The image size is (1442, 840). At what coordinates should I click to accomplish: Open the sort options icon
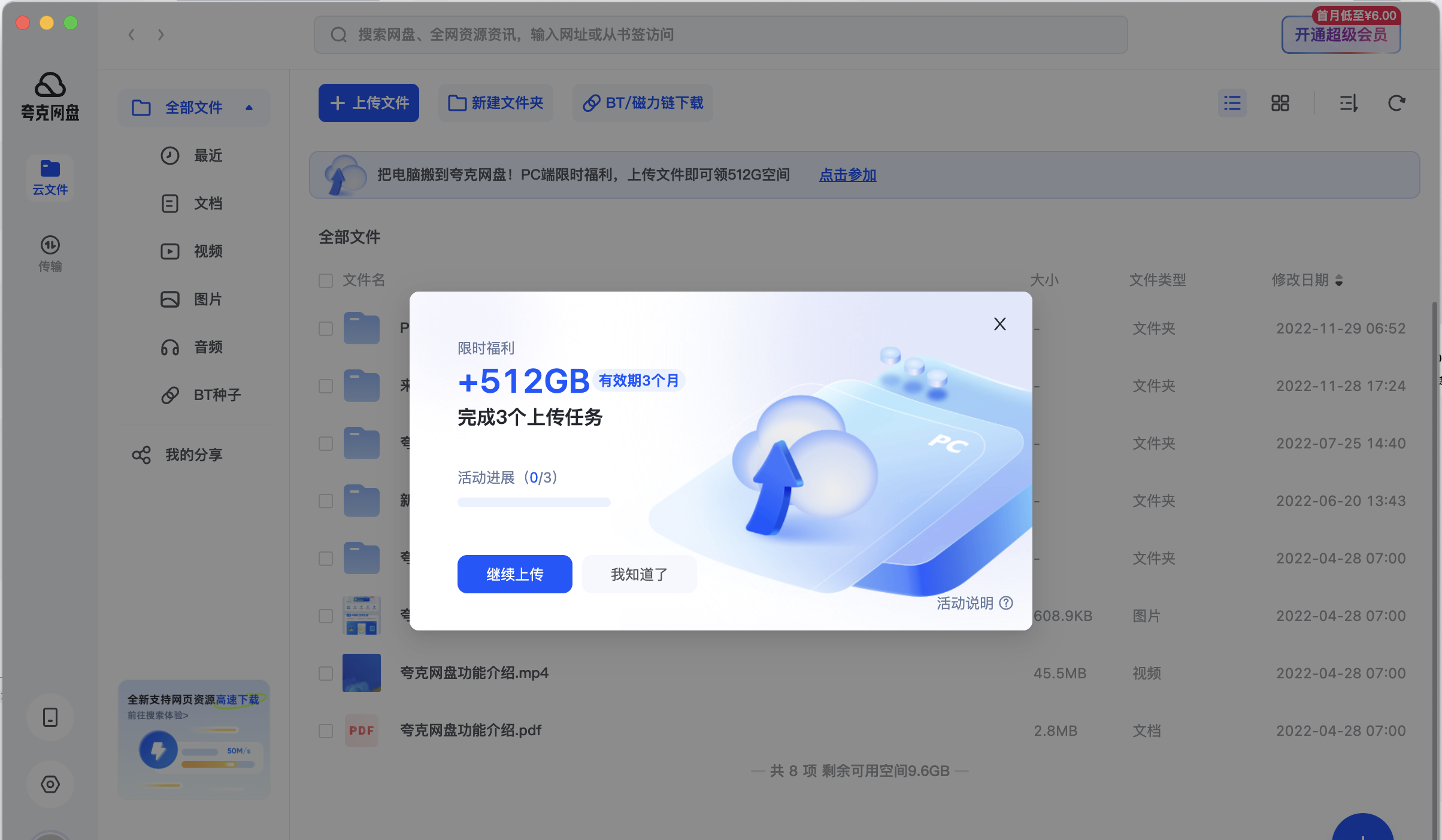[1349, 103]
